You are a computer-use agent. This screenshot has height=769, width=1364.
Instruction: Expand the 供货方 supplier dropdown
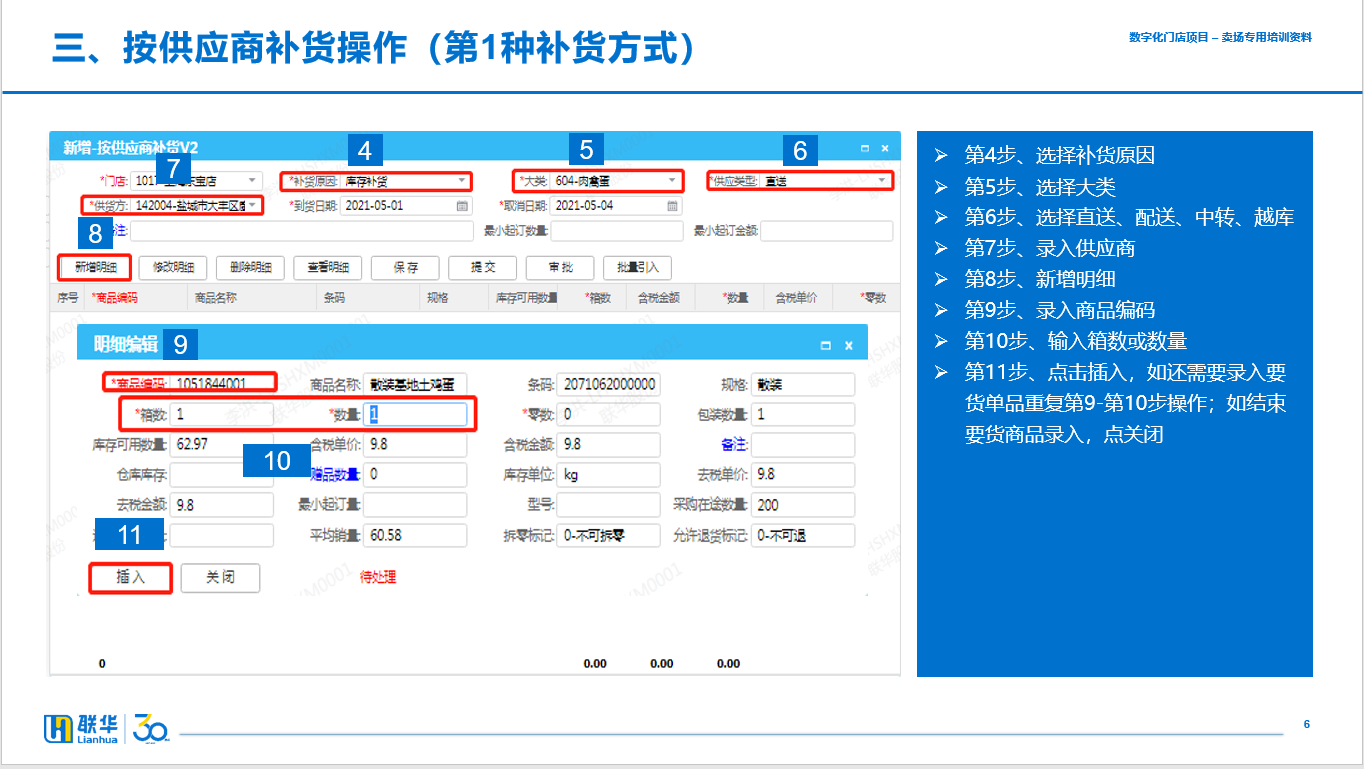pyautogui.click(x=253, y=205)
